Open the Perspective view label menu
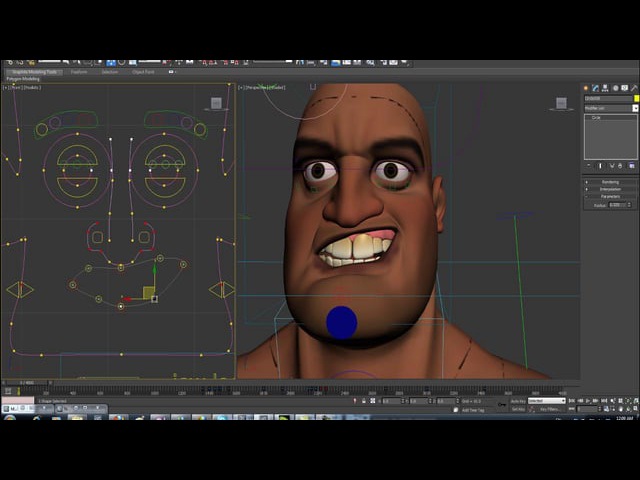 (257, 87)
